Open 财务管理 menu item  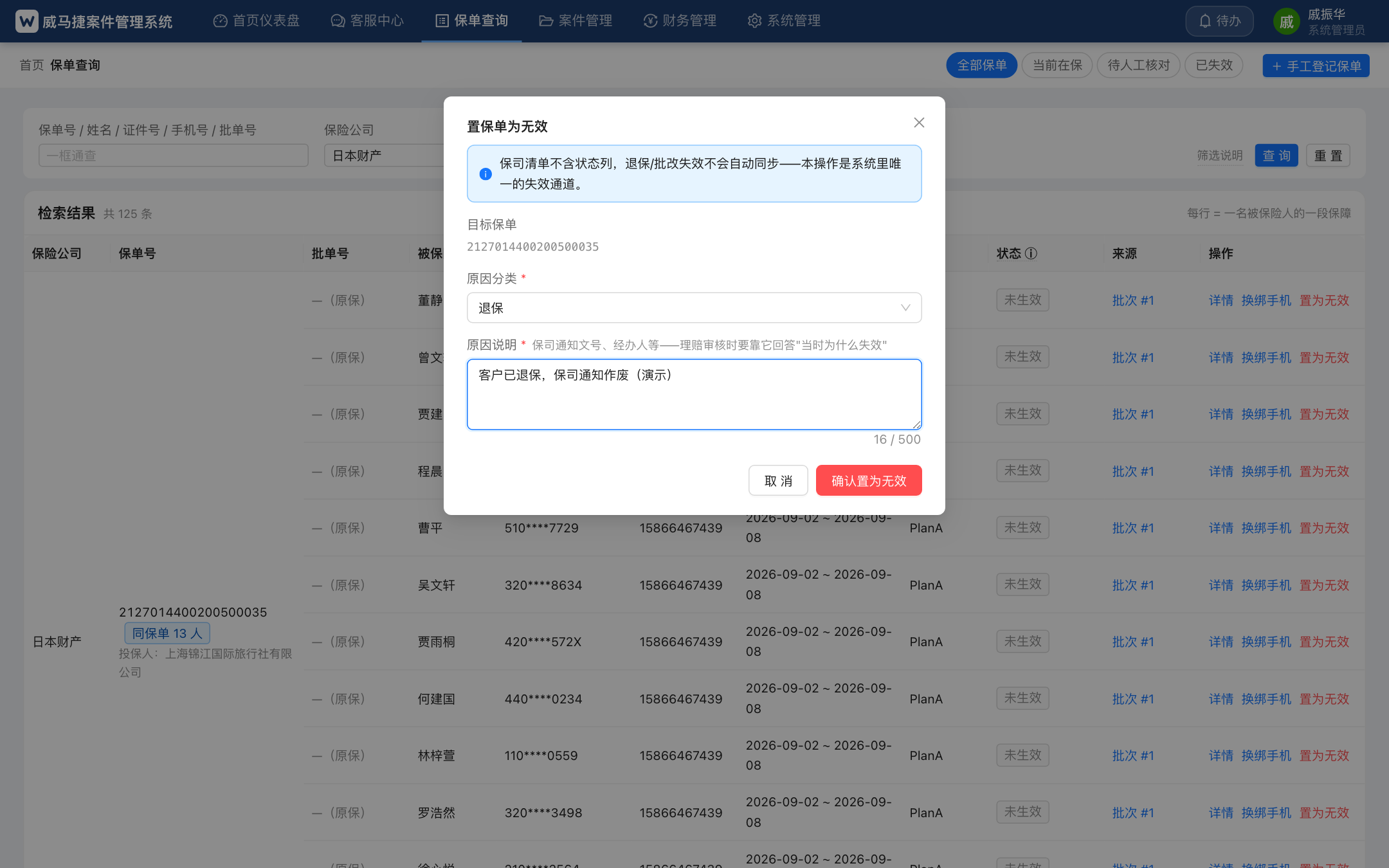click(x=680, y=21)
